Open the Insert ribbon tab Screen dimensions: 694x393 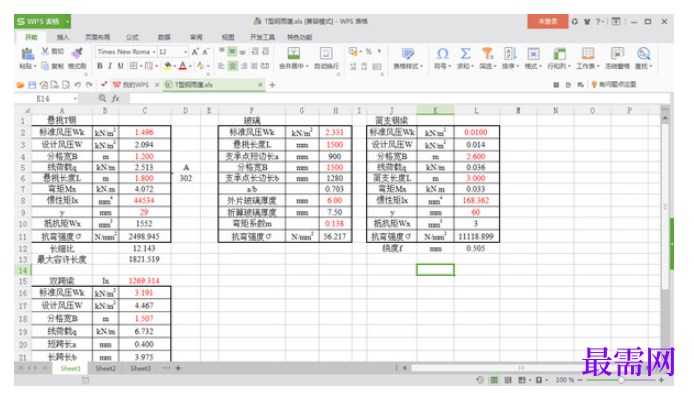tap(63, 37)
